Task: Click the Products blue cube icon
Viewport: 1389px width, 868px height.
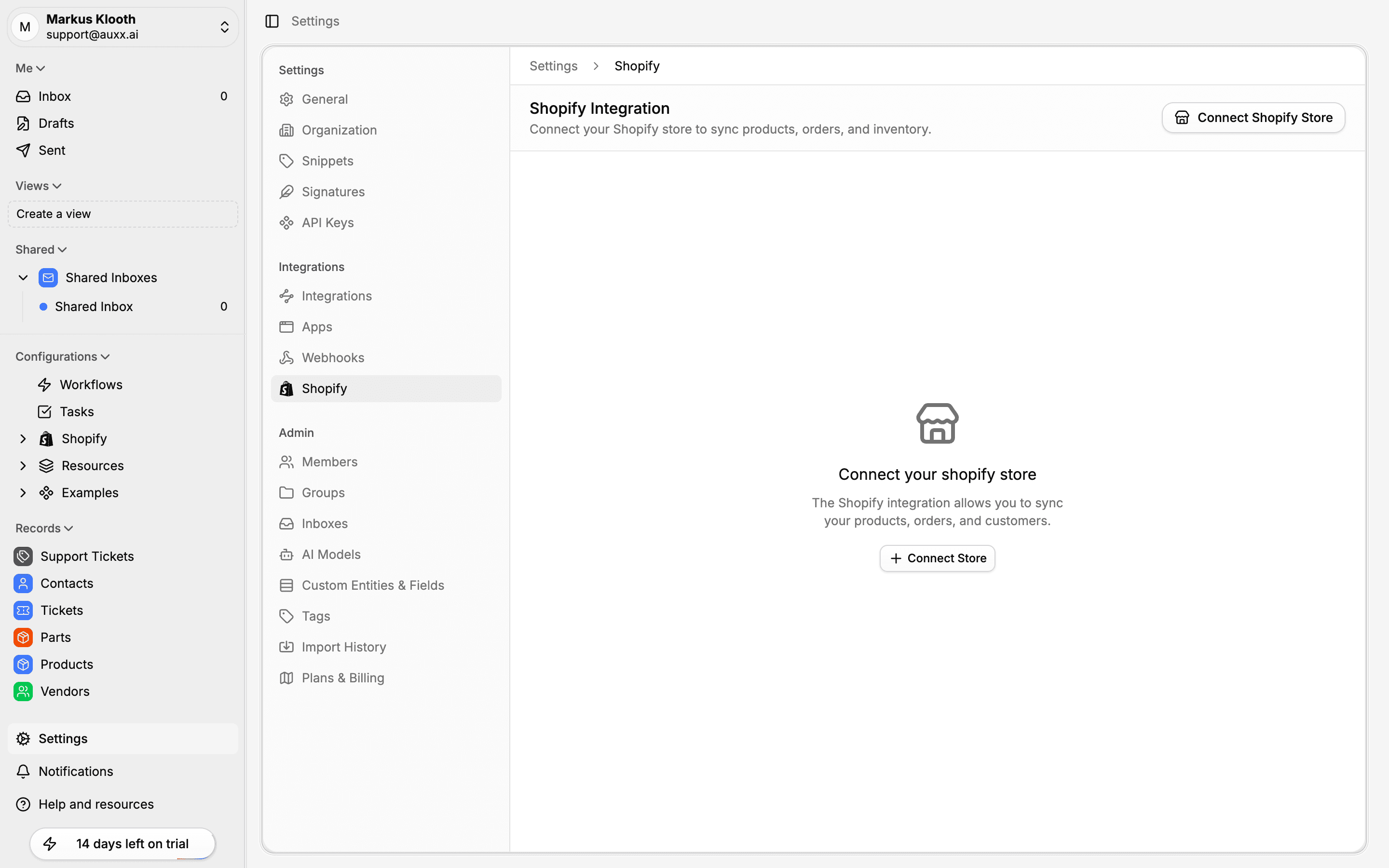Action: (x=23, y=664)
